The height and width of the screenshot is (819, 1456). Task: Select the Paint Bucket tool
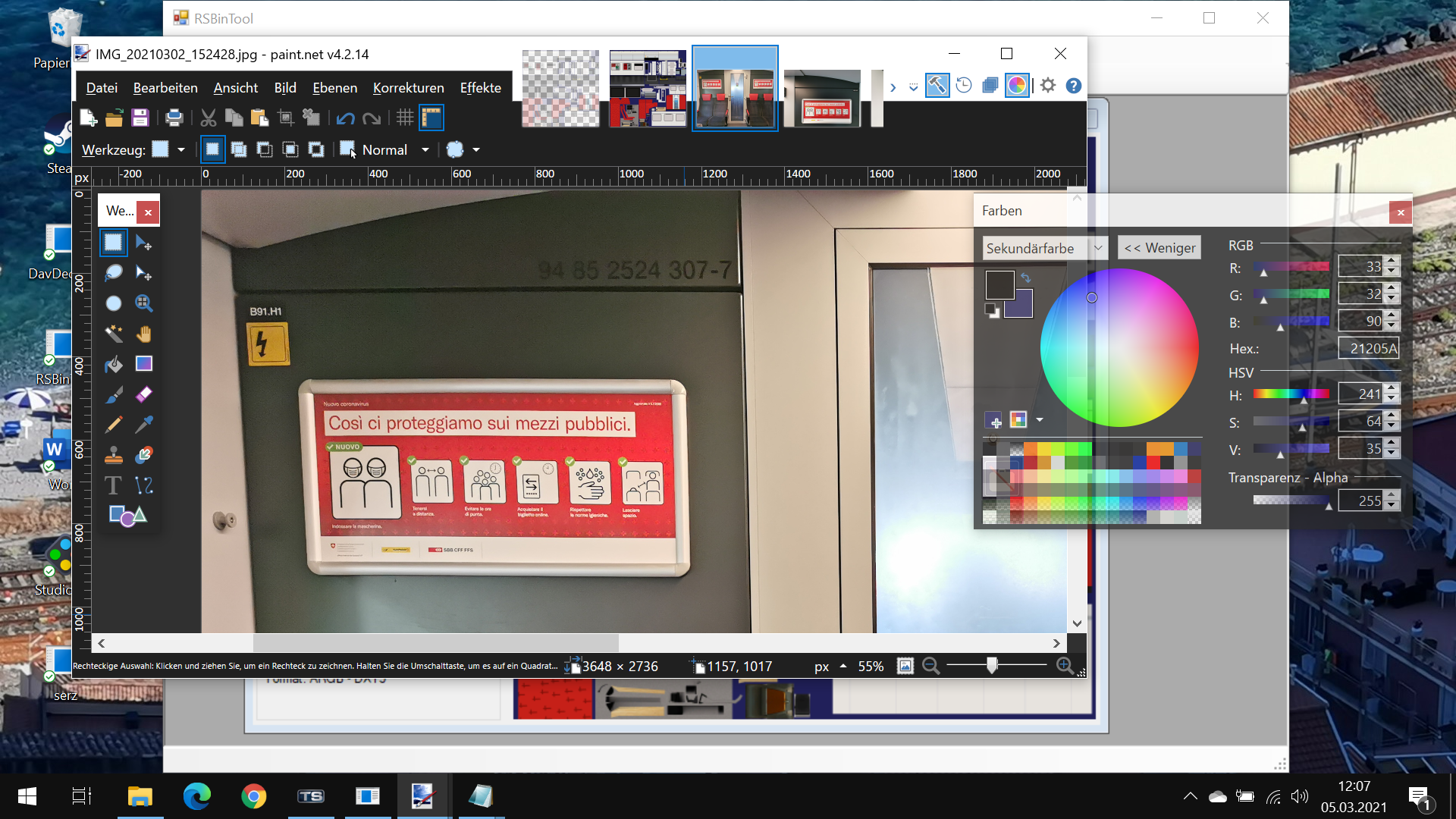pos(114,364)
